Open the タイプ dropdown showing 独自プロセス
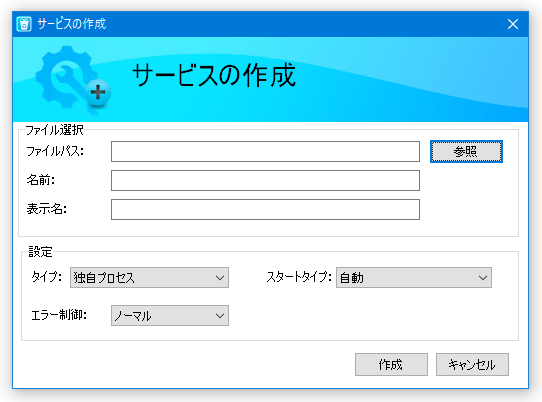This screenshot has height=402, width=542. 149,278
